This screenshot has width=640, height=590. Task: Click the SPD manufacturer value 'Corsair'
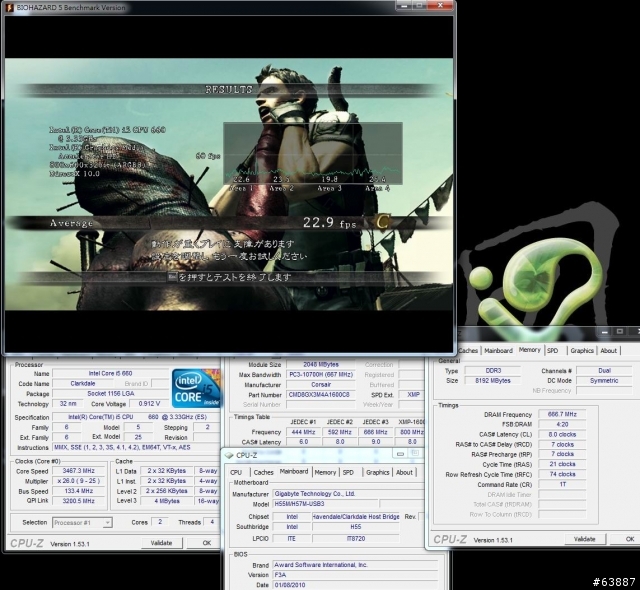[x=321, y=385]
